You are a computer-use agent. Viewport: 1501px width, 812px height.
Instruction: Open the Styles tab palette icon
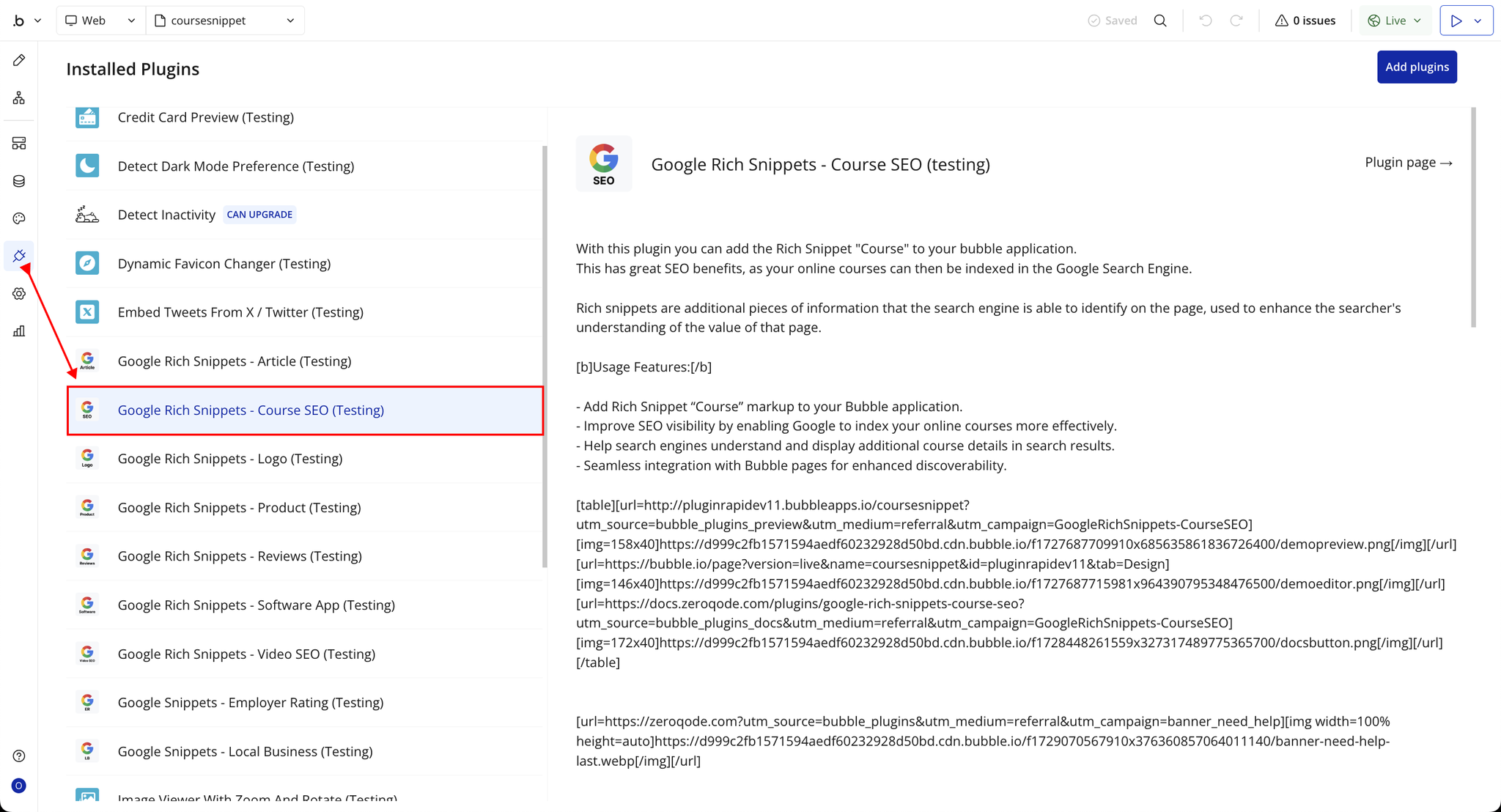(19, 218)
